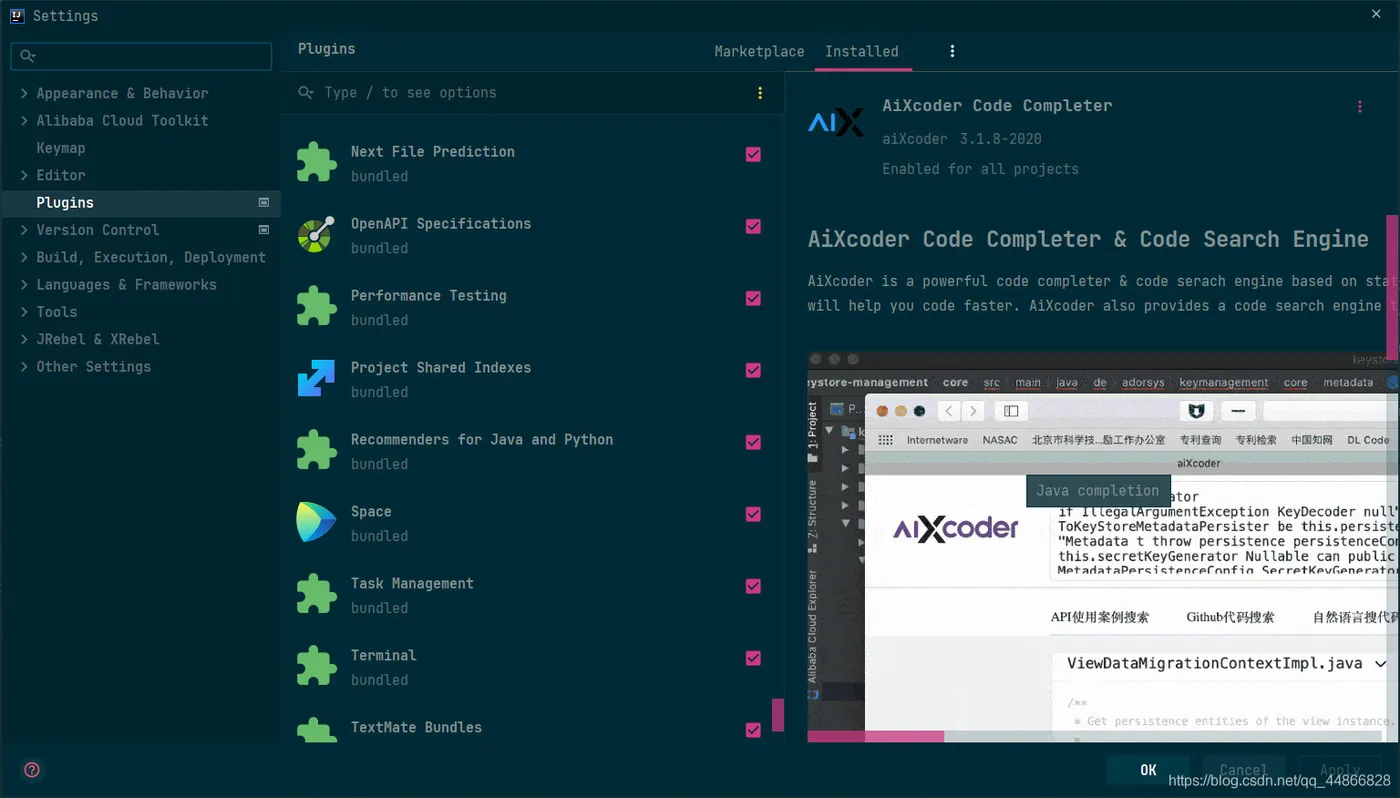
Task: Open the plugin search options kebab menu
Action: [x=760, y=93]
